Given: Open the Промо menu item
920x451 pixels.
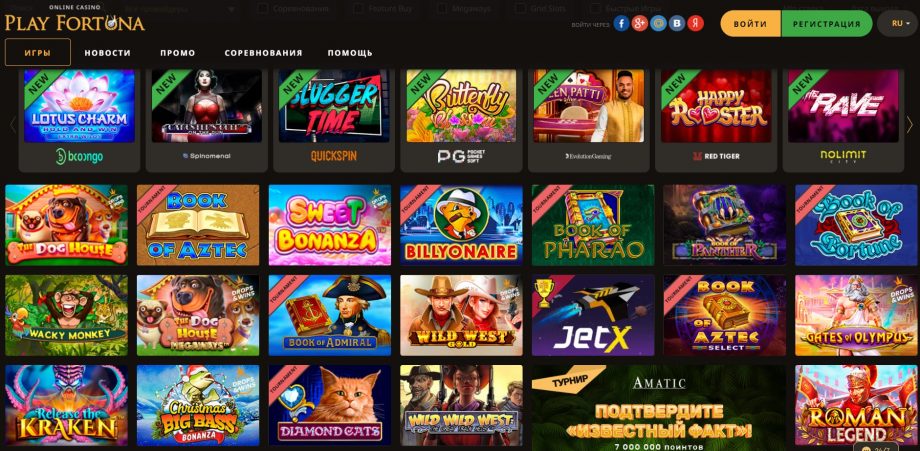Looking at the screenshot, I should tap(178, 53).
